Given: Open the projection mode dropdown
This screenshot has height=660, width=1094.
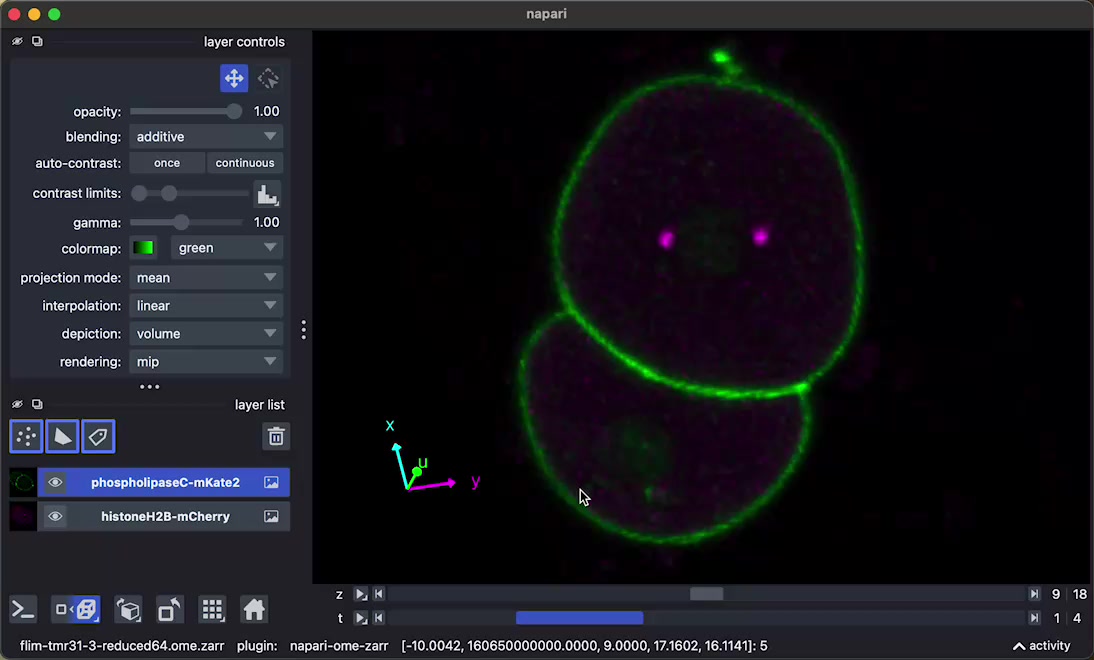Looking at the screenshot, I should tap(207, 278).
